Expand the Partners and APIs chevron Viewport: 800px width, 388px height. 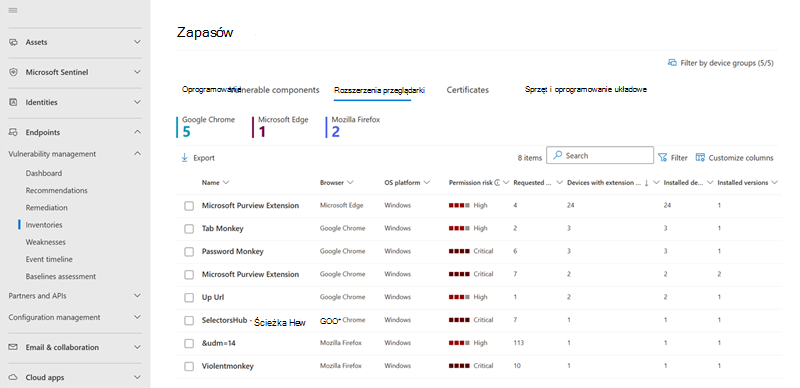(x=137, y=296)
